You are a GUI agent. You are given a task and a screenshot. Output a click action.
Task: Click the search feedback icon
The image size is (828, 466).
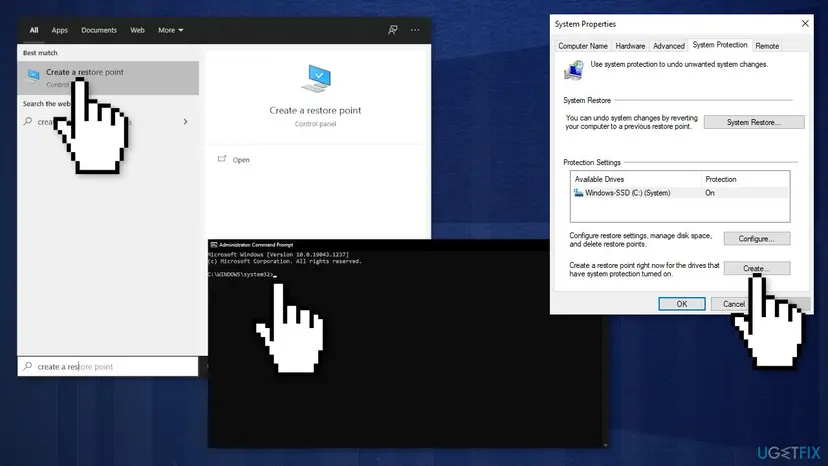point(392,30)
